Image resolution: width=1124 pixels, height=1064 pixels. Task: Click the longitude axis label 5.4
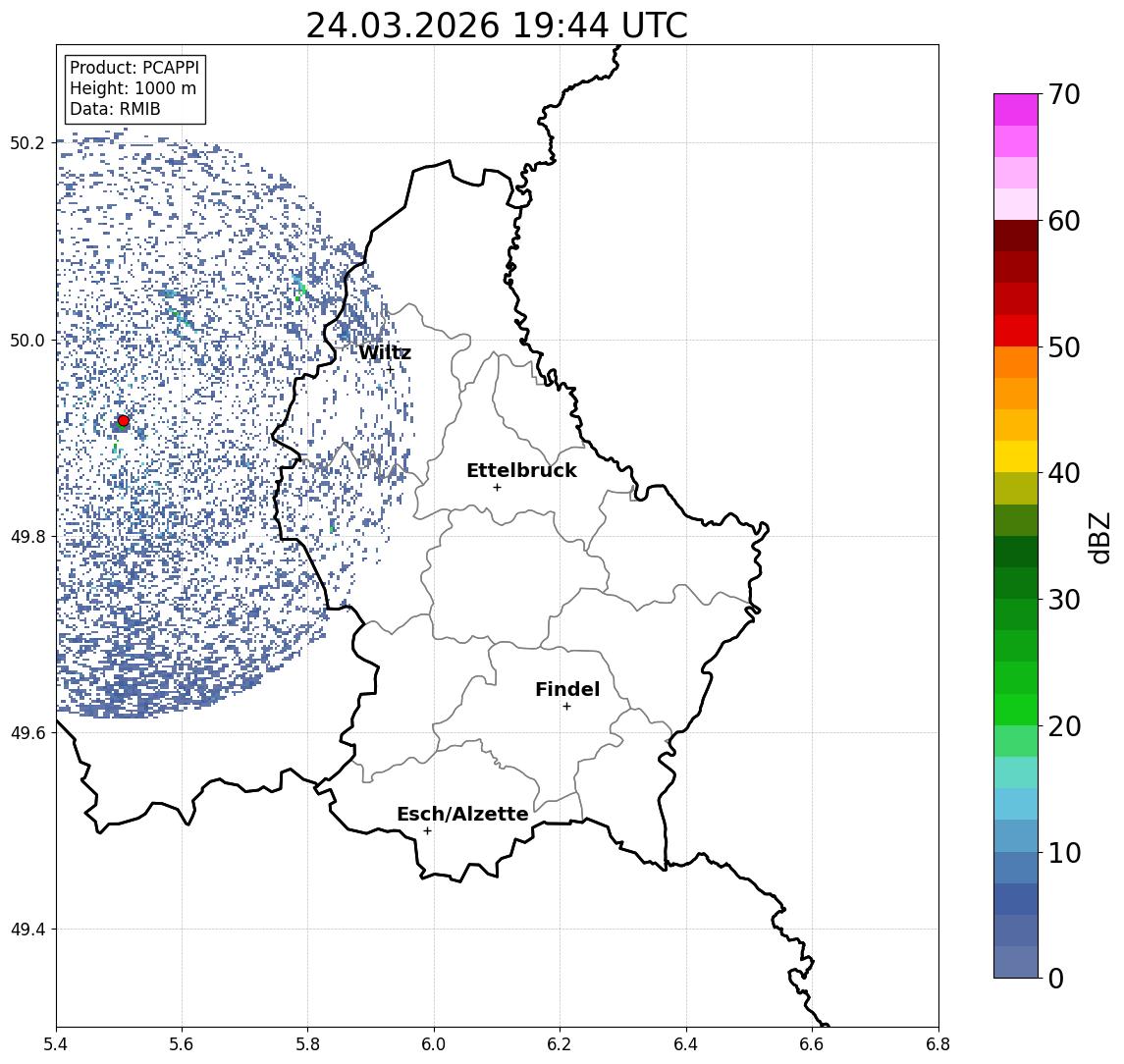56,1044
